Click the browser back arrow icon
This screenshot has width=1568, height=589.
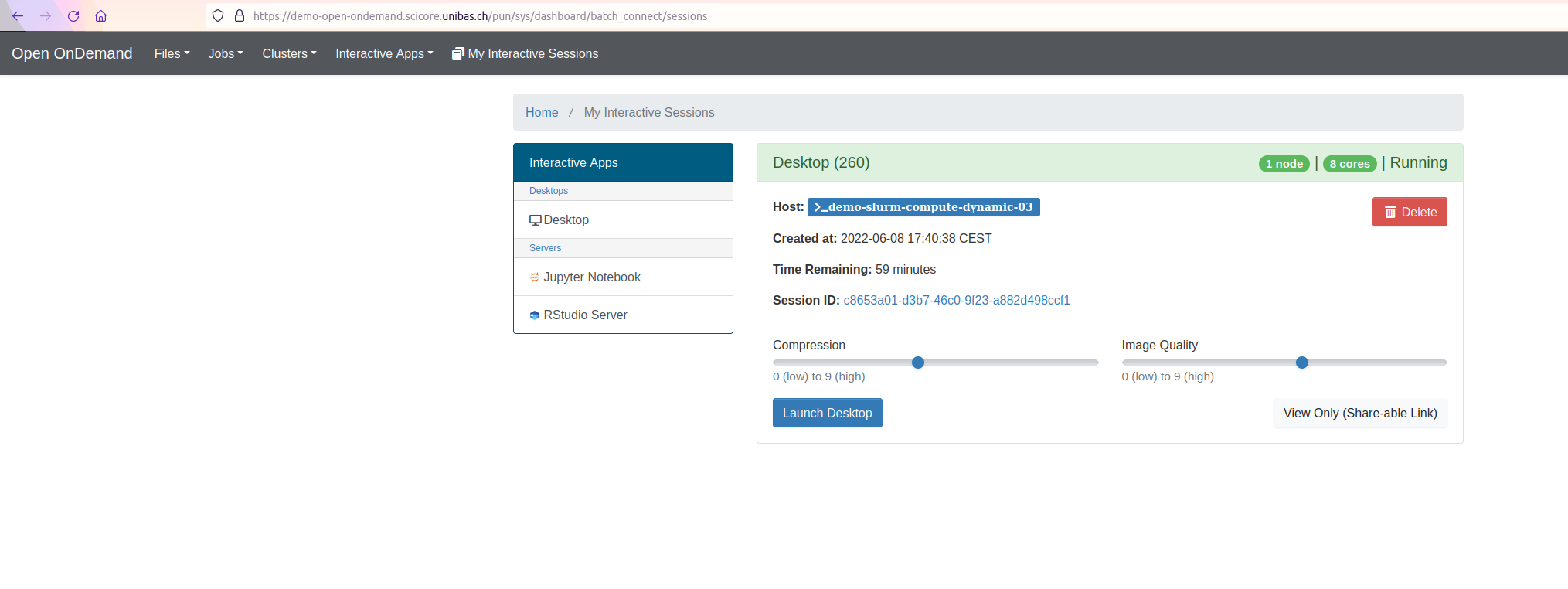pos(18,16)
